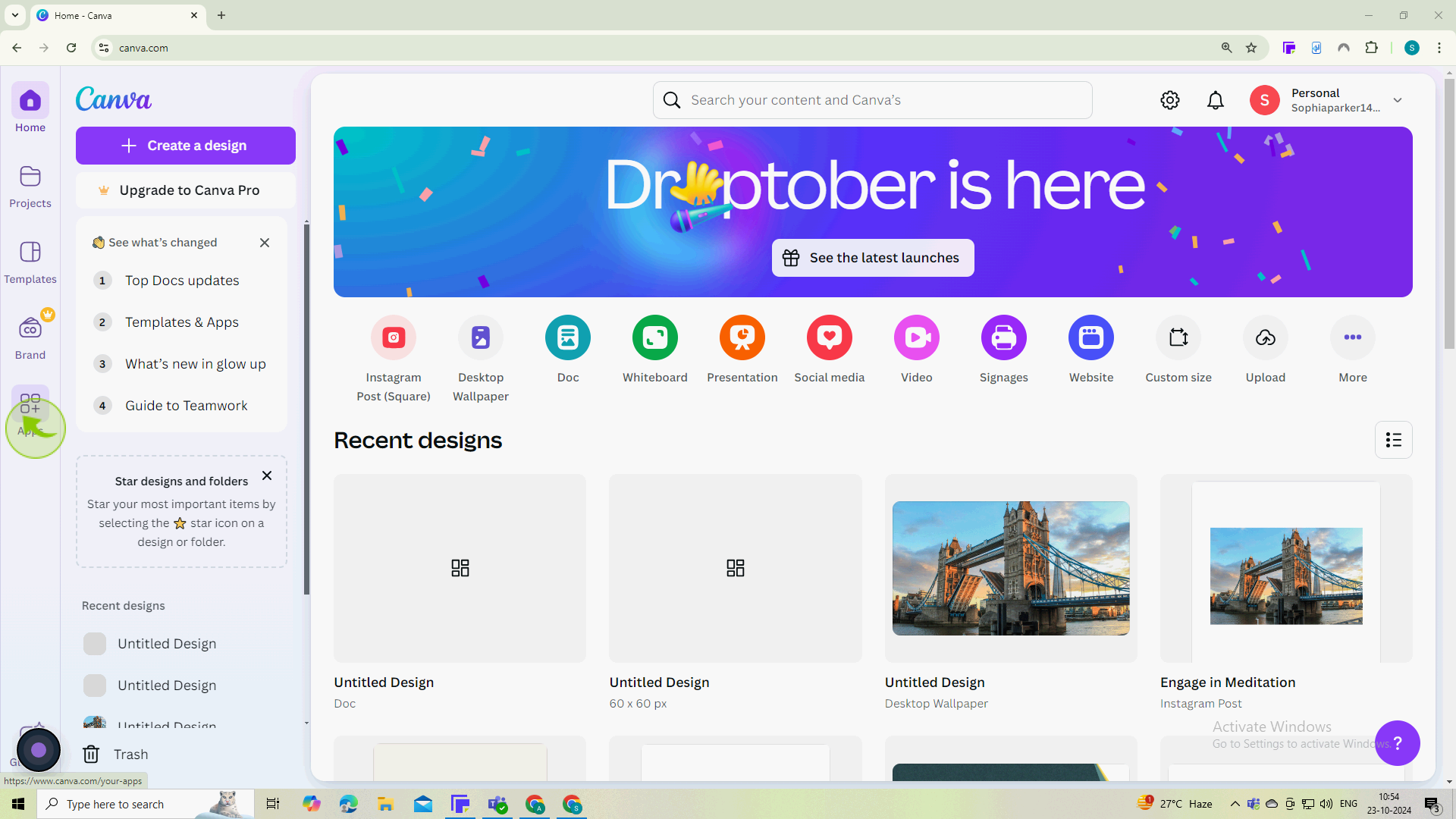Open Chrome three-dot menu
The image size is (1456, 819).
point(1439,48)
